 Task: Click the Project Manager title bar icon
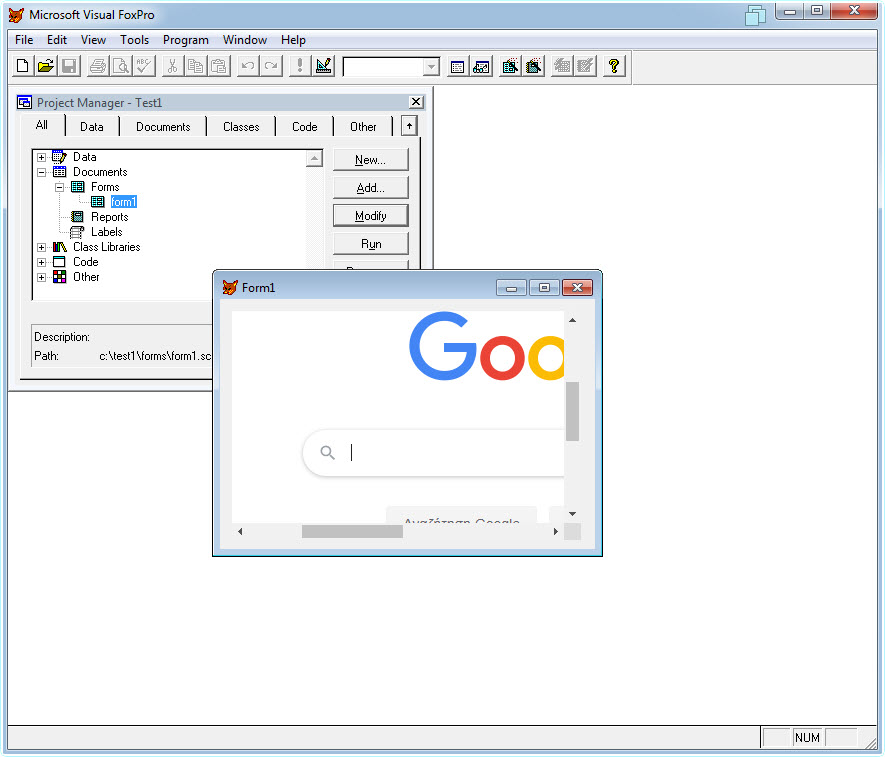pyautogui.click(x=24, y=102)
